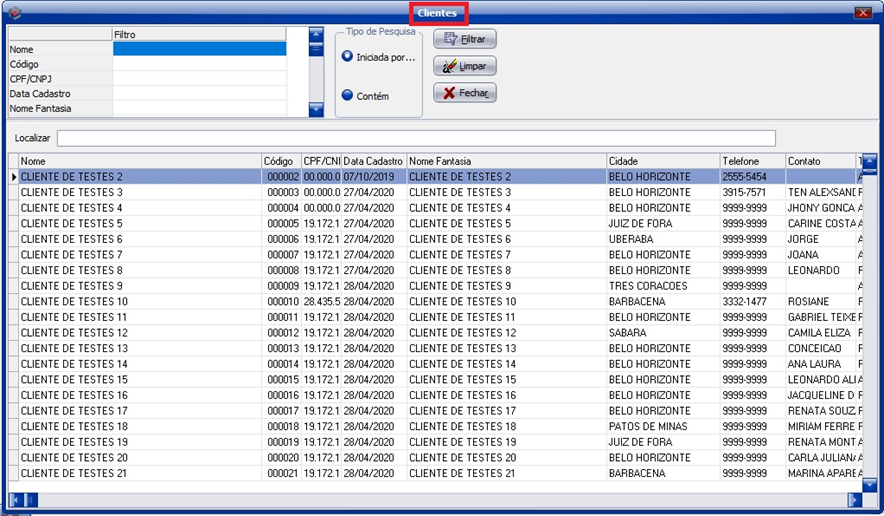Screen dimensions: 884x516
Task: Click the Nome filter input cell
Action: pos(199,48)
